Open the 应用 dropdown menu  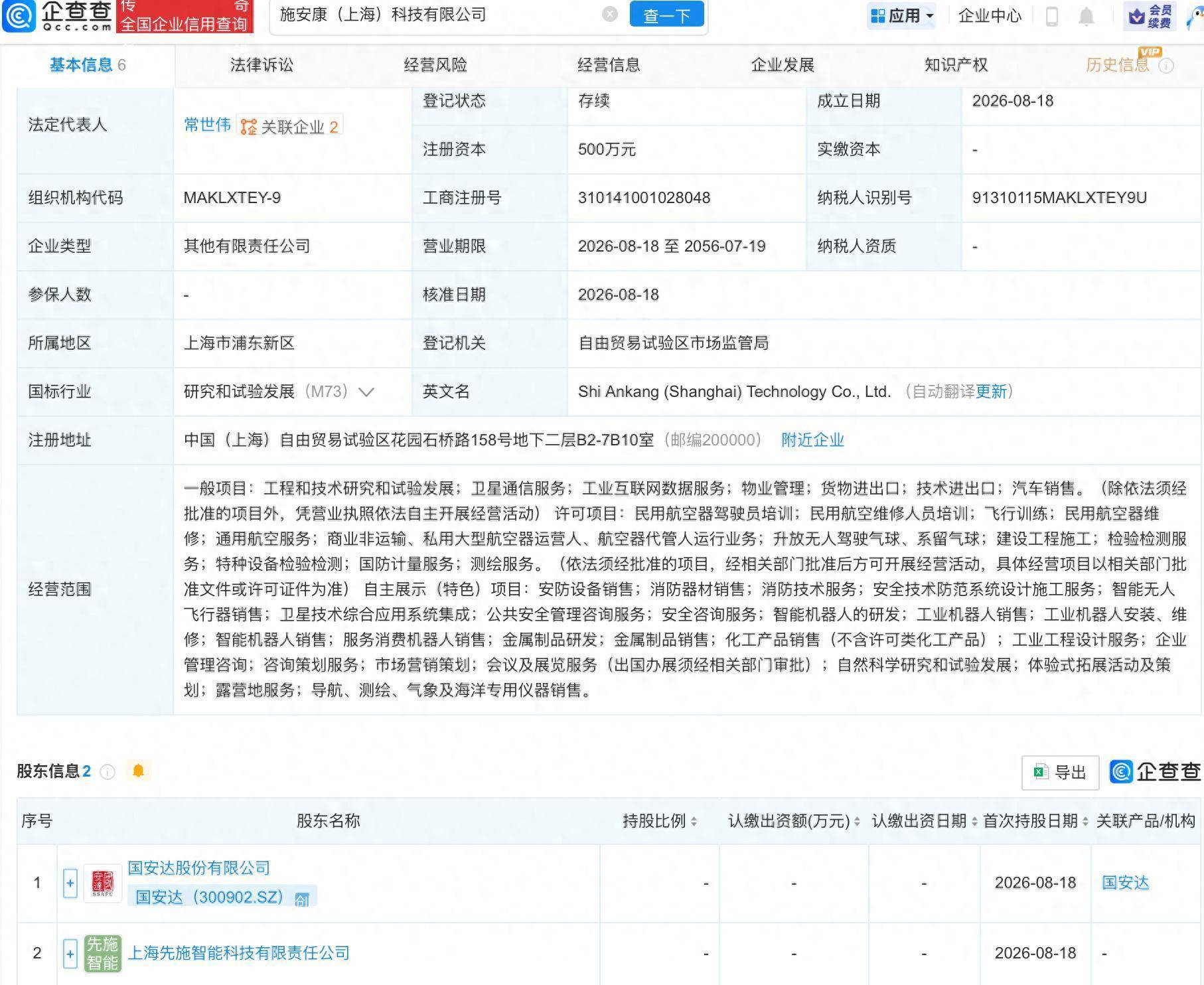point(901,15)
